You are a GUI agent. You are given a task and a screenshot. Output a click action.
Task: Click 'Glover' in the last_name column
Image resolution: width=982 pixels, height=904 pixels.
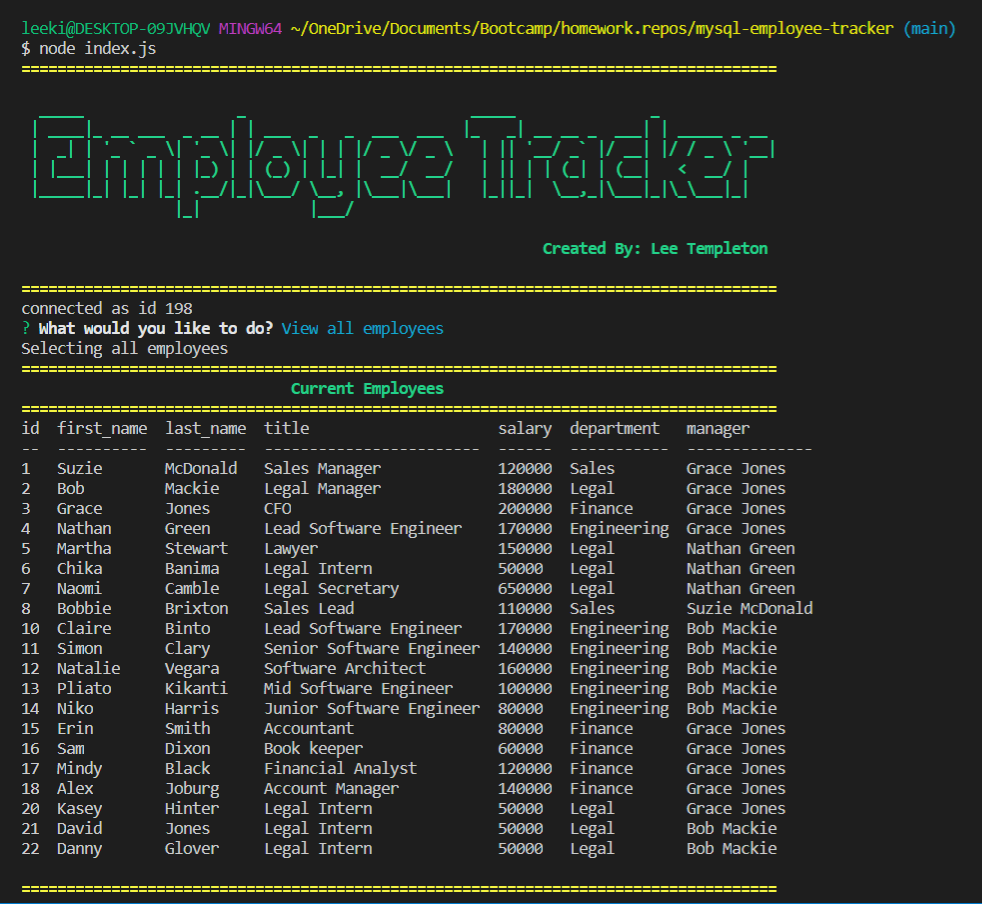tap(192, 849)
